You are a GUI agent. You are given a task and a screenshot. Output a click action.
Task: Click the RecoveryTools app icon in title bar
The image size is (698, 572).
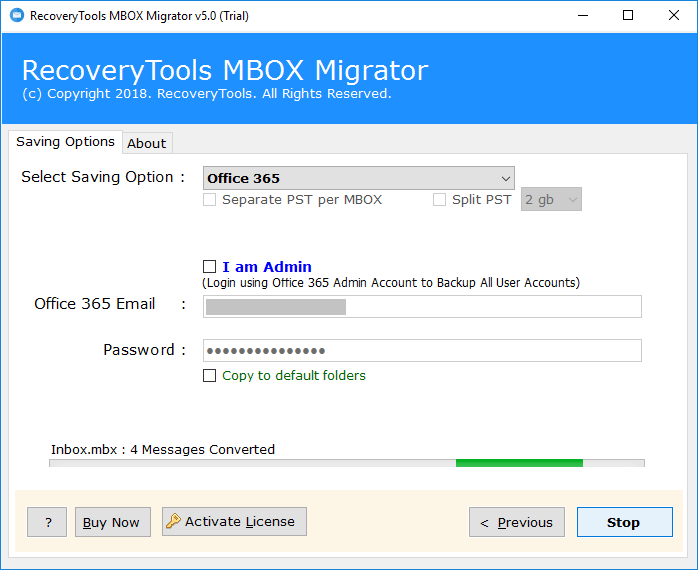click(16, 15)
